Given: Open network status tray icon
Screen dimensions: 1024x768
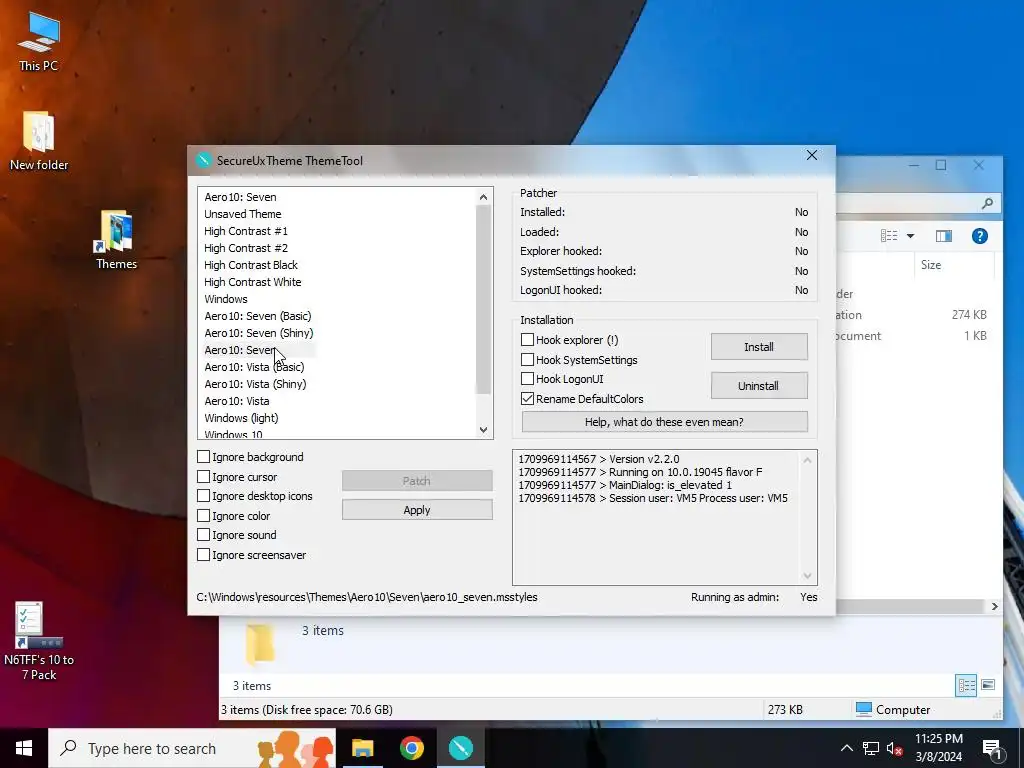Looking at the screenshot, I should [x=871, y=748].
